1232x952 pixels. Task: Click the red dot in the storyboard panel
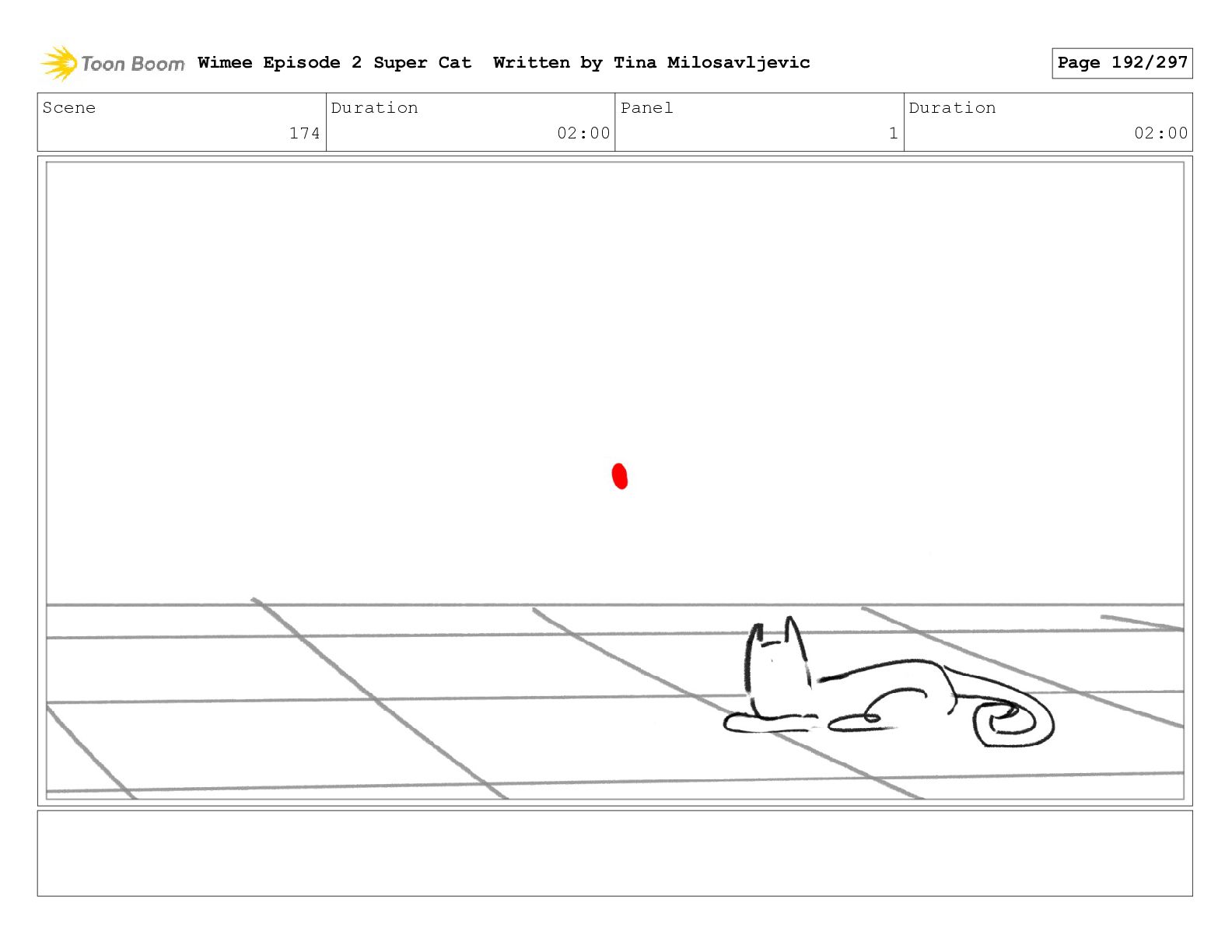(620, 476)
